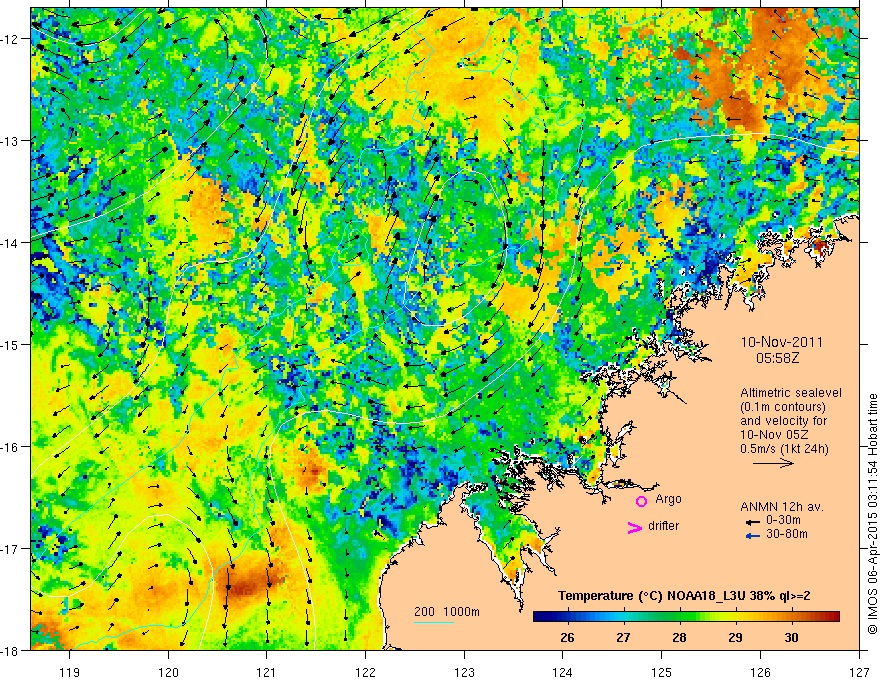Click the Altimetric sealevel text
Image resolution: width=880 pixels, height=680 pixels.
(791, 393)
